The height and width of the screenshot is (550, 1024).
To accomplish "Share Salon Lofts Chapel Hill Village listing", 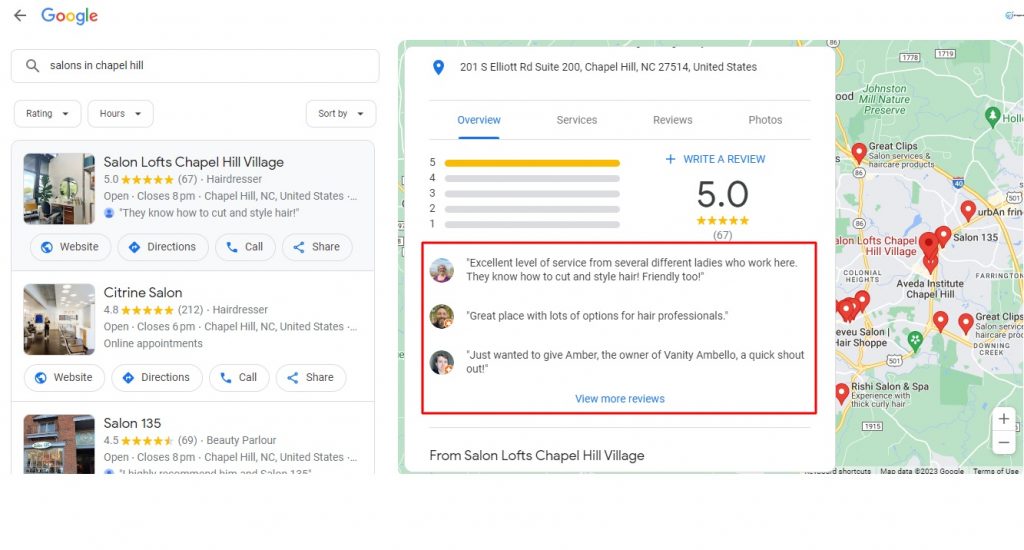I will [x=317, y=247].
